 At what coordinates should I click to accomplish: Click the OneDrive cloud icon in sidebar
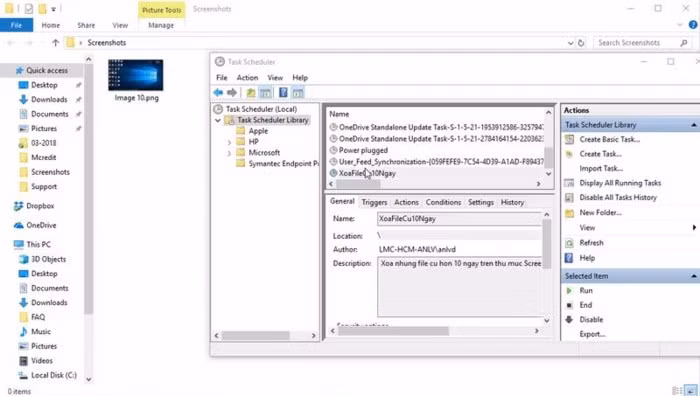pos(18,225)
